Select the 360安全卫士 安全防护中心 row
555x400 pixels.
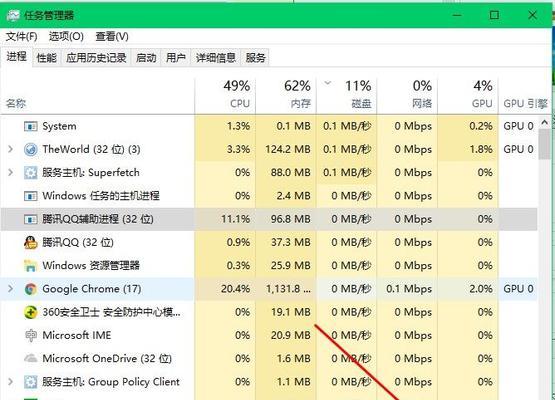click(269, 312)
